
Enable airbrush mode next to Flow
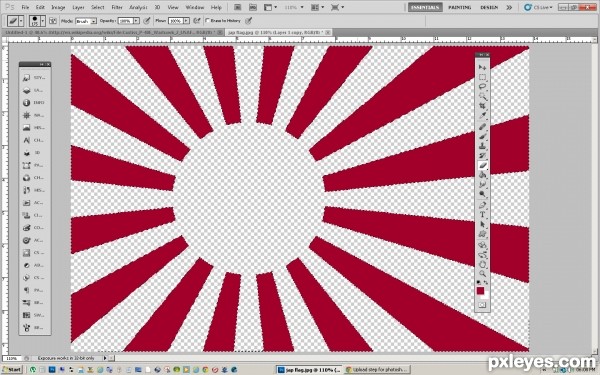pos(197,21)
